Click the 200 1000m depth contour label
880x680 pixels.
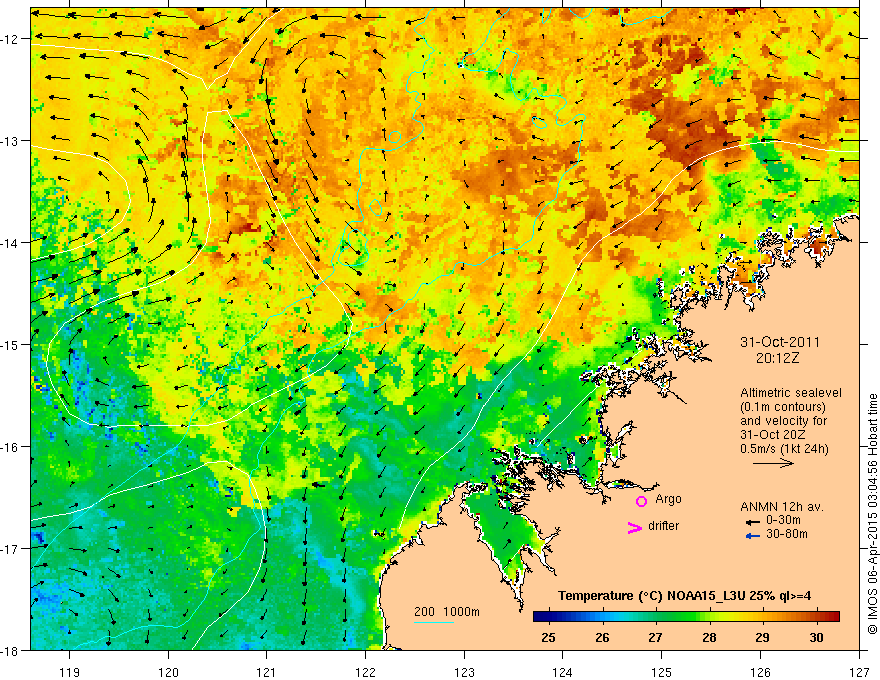[447, 612]
